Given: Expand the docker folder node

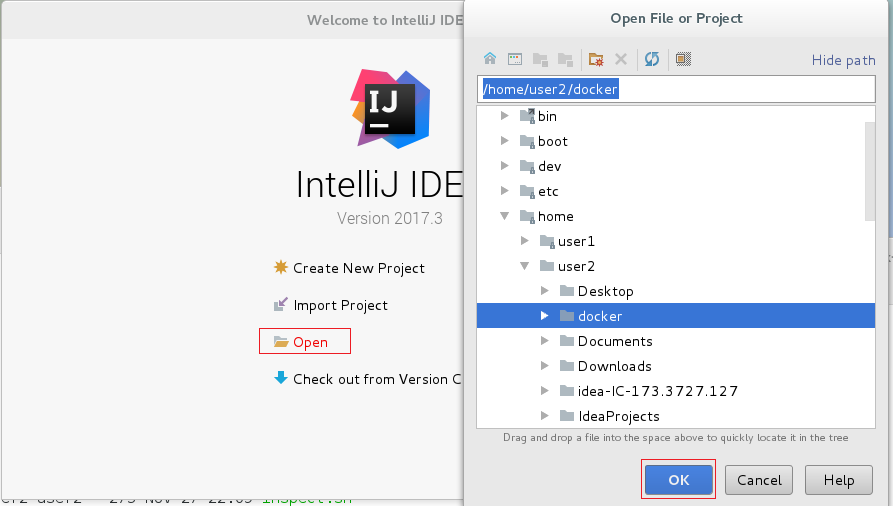Looking at the screenshot, I should click(x=544, y=316).
